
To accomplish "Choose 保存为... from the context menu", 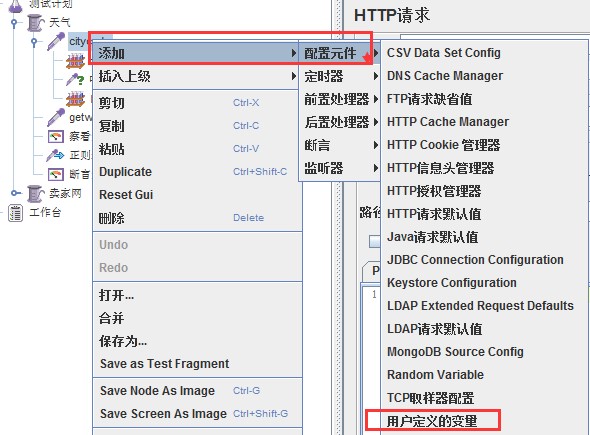I will tap(197, 341).
